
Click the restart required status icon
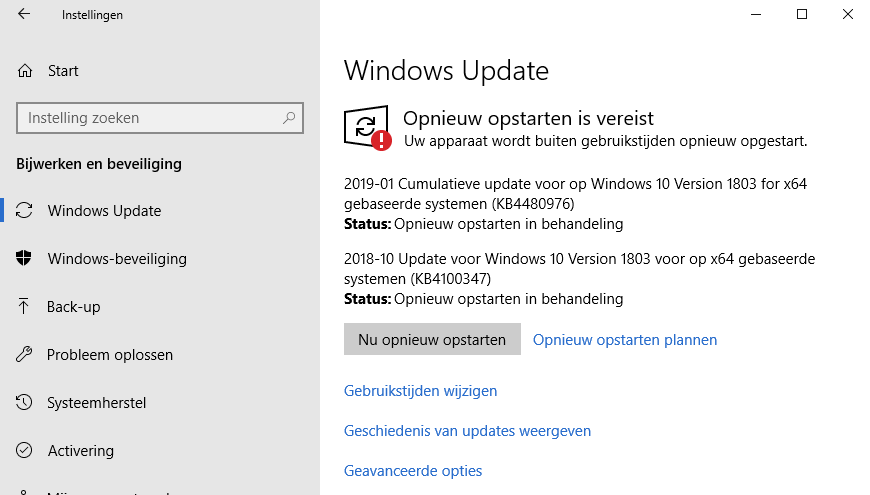click(367, 128)
